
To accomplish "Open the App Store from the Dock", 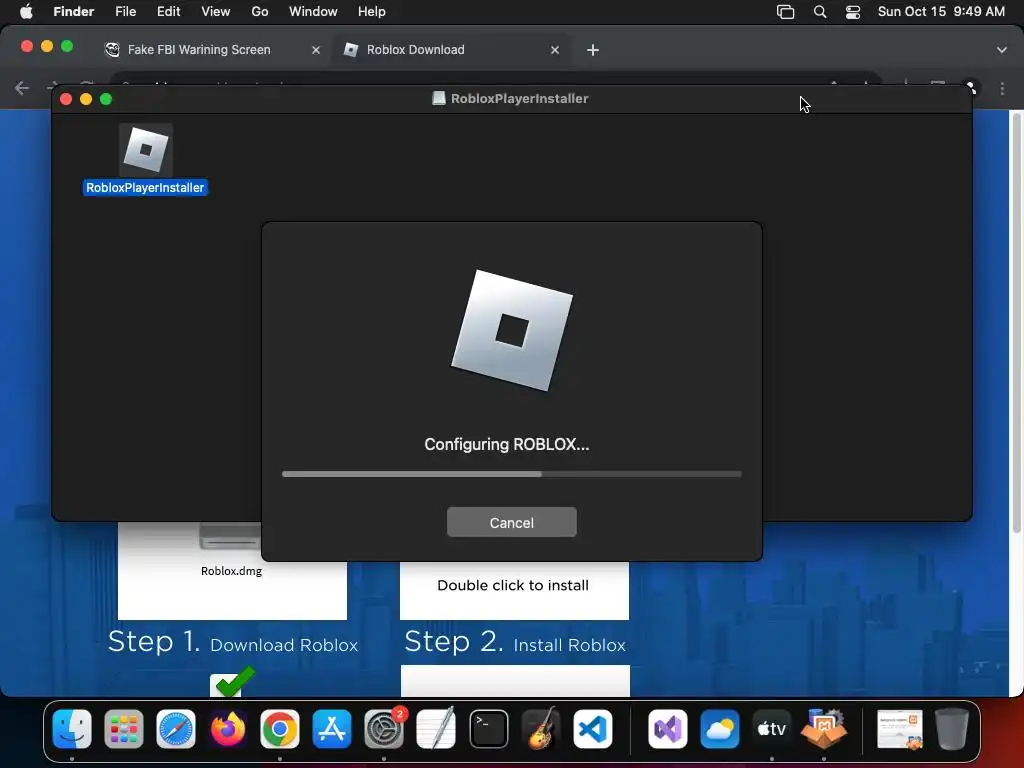I will [x=332, y=729].
